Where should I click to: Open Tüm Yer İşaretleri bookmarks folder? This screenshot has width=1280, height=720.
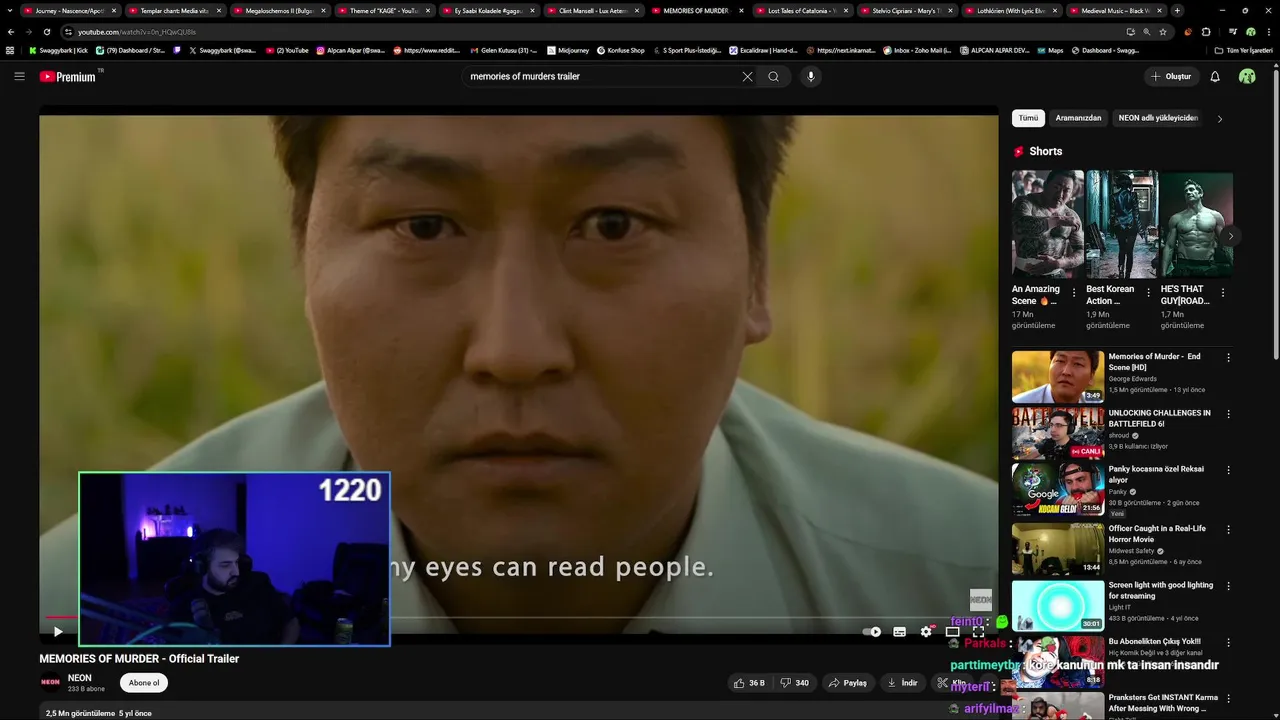point(1244,50)
